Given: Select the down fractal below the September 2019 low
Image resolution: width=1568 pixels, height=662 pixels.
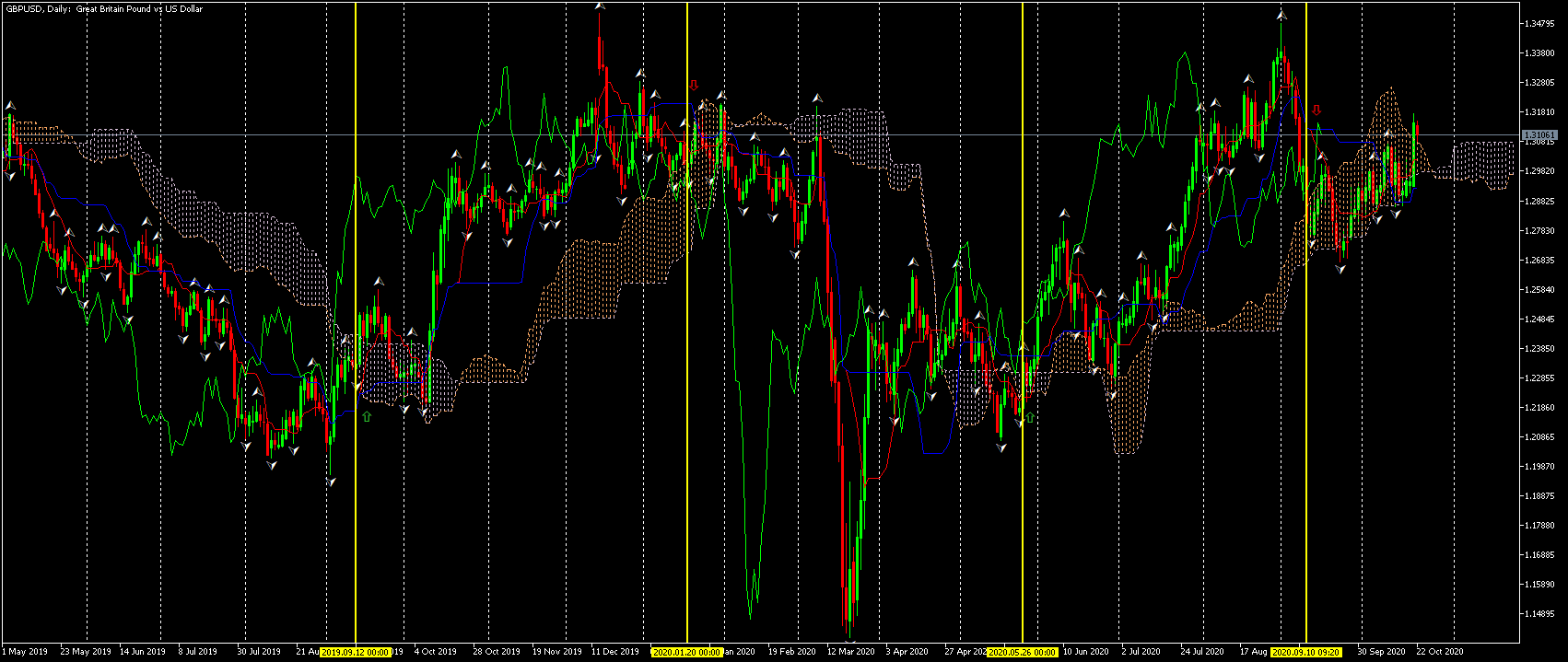Looking at the screenshot, I should 331,482.
